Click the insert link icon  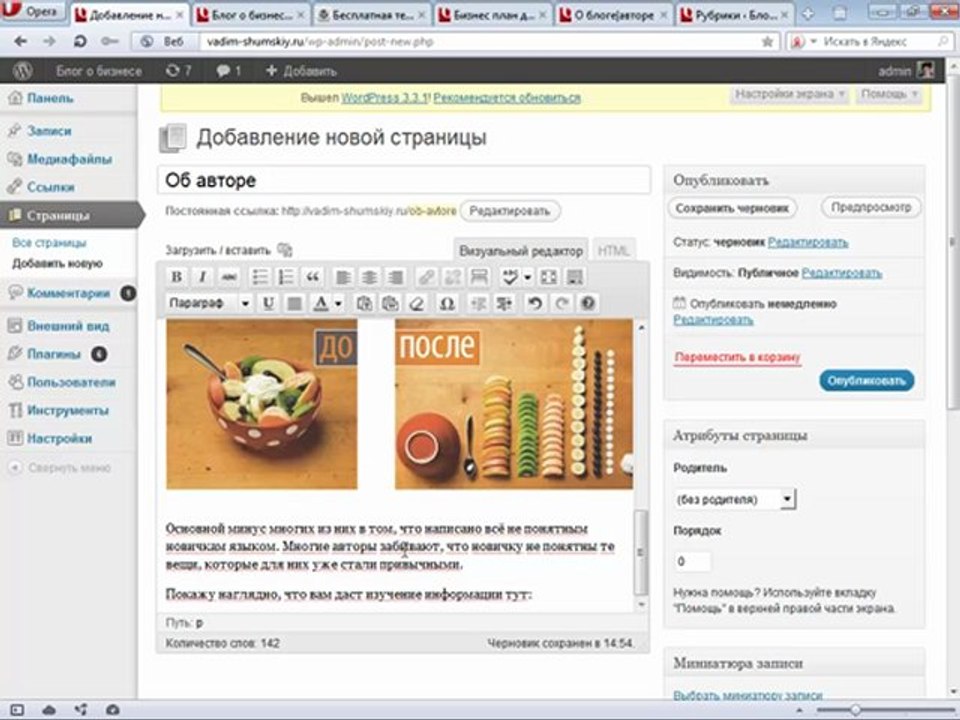(426, 277)
